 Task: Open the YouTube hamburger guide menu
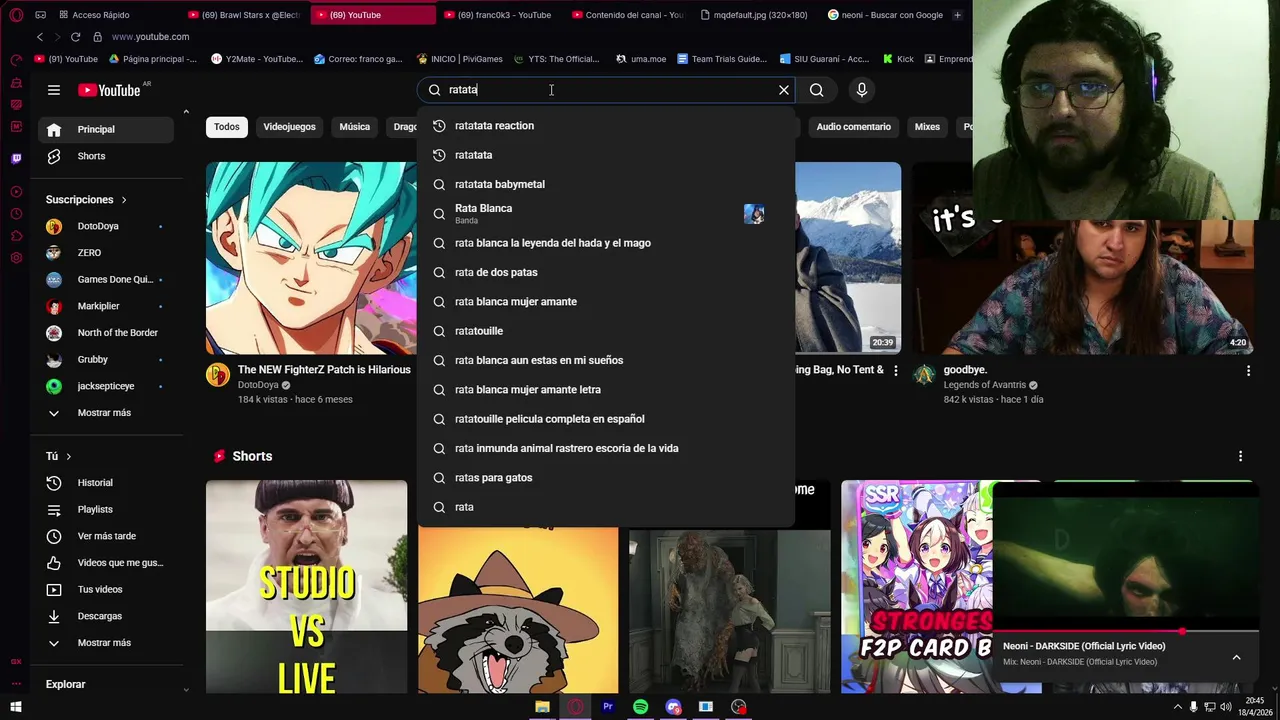click(54, 90)
